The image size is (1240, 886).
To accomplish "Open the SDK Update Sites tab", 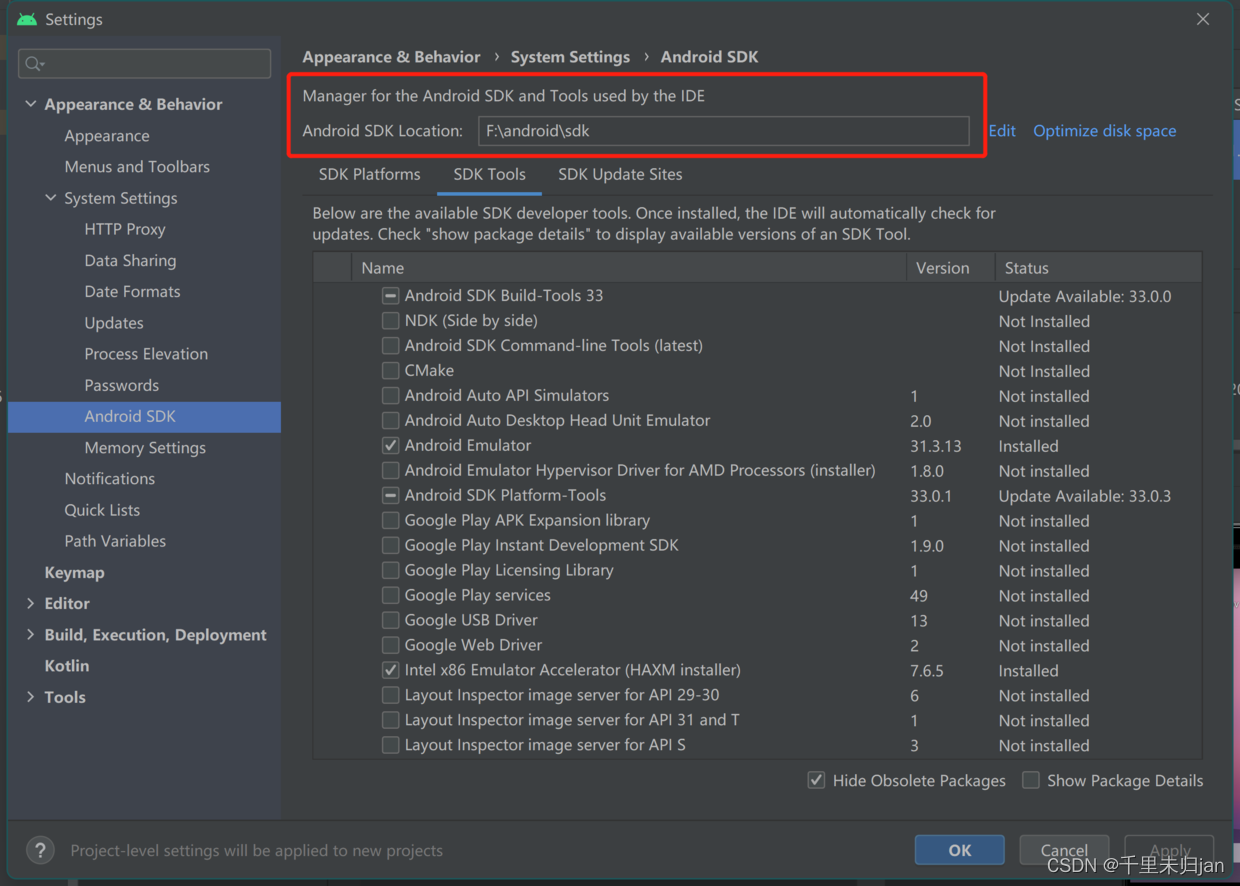I will [x=620, y=174].
